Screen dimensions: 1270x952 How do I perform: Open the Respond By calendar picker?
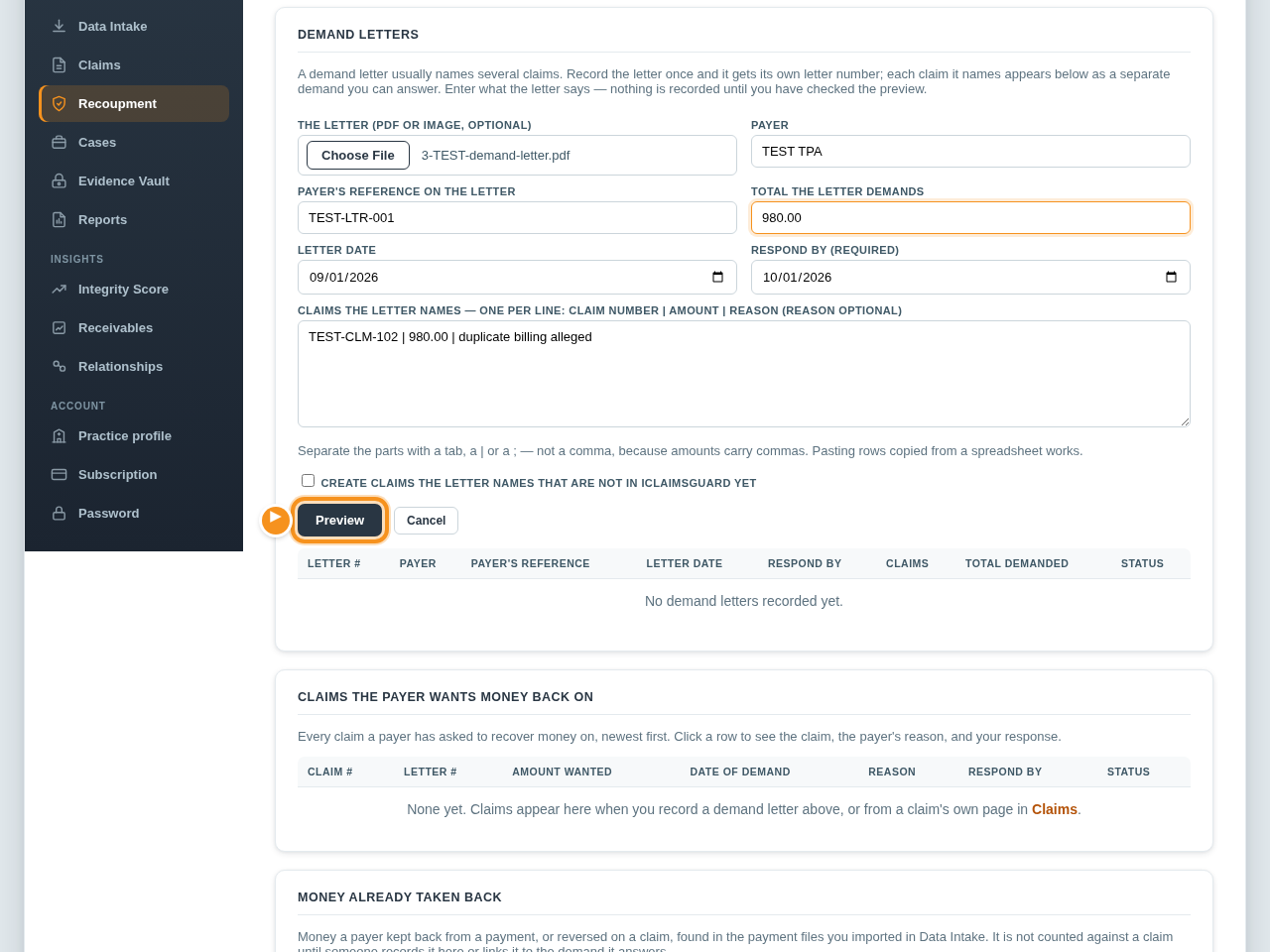pos(1171,277)
